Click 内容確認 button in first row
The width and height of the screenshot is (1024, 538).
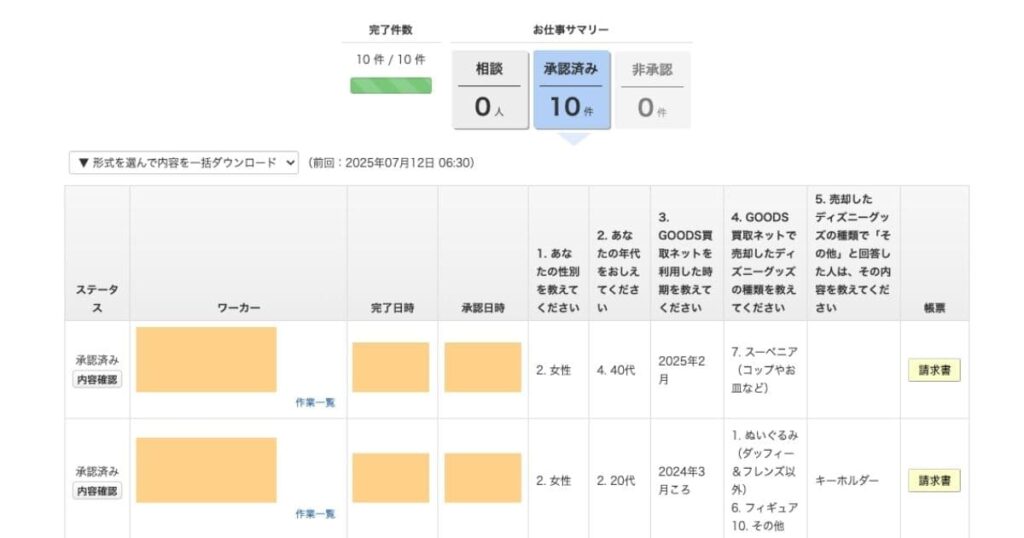point(97,379)
